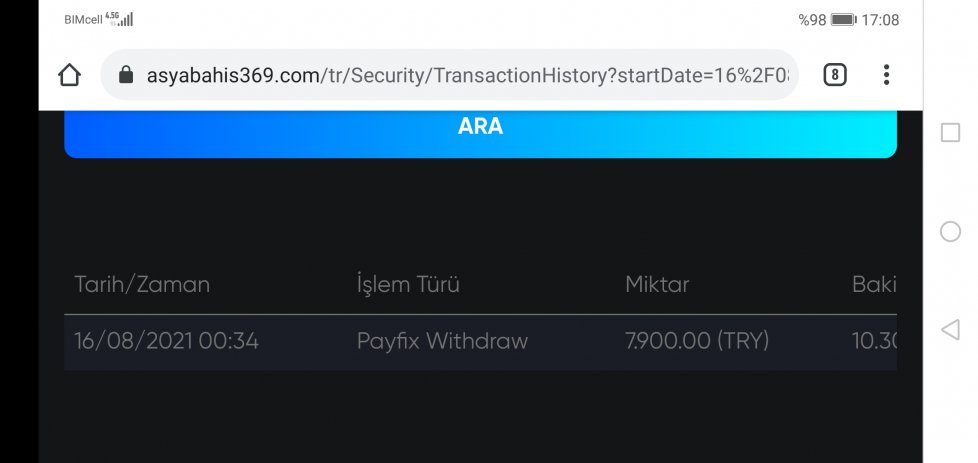Tap the Android recent apps square button
The image size is (978, 463).
click(950, 132)
